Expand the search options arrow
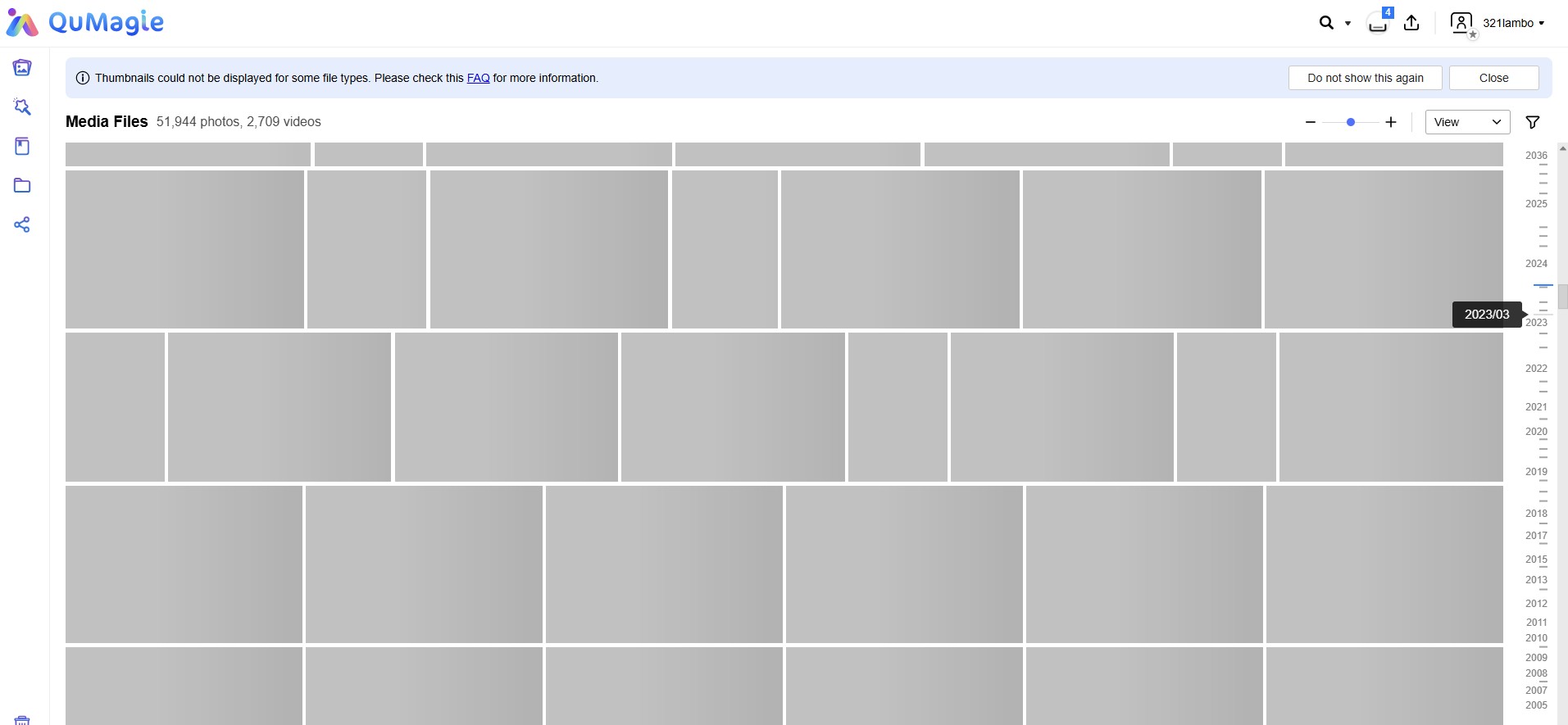 1348,23
